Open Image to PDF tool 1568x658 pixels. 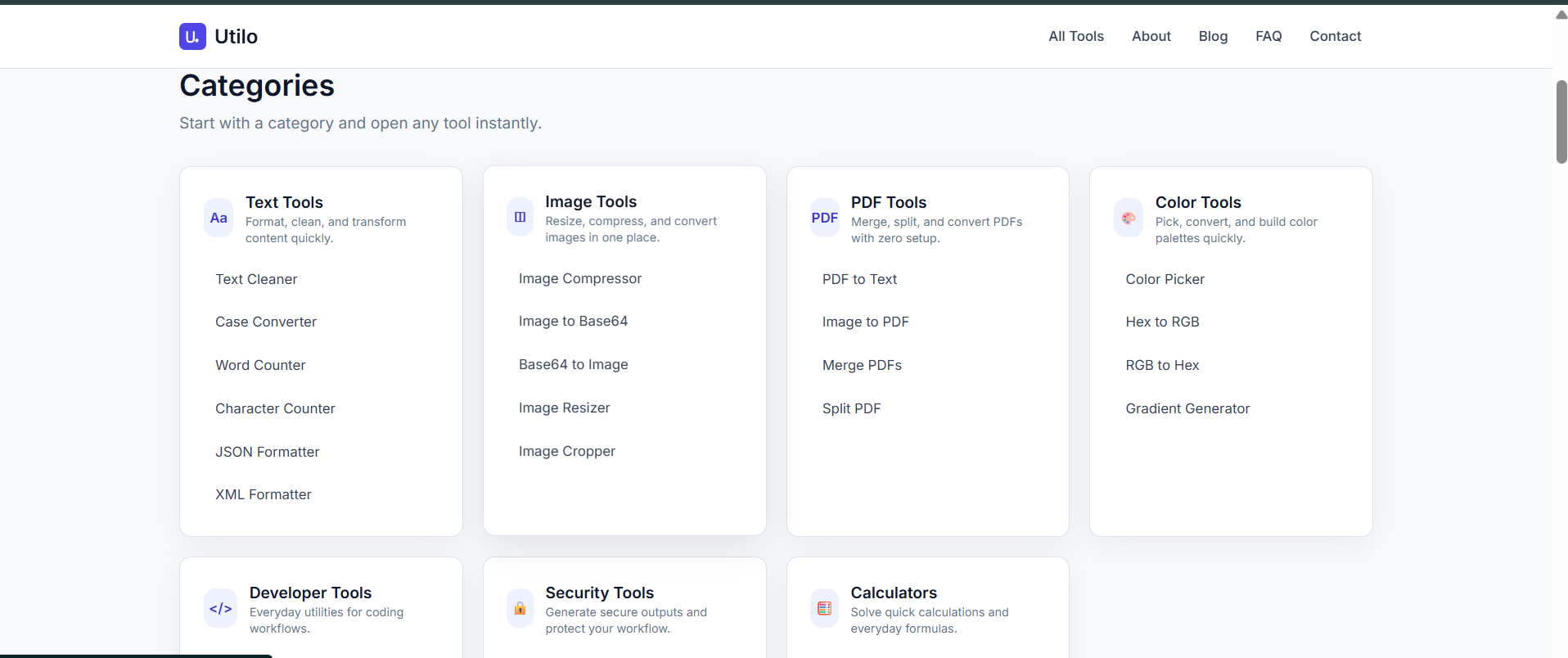[865, 322]
